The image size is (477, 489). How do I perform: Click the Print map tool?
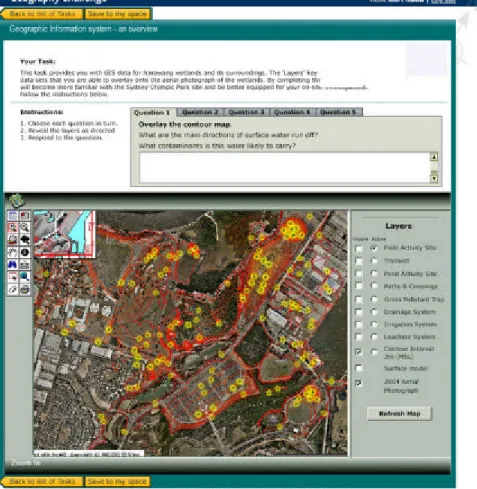click(25, 289)
